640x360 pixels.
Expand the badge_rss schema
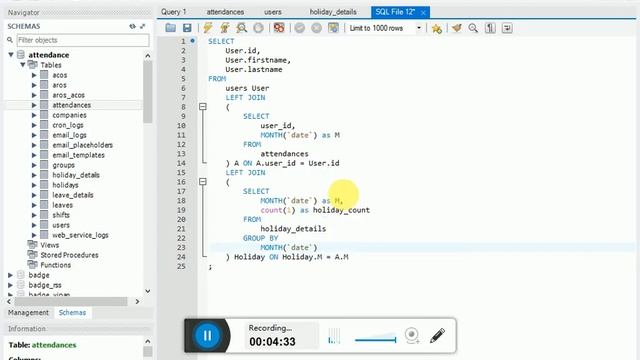pos(11,285)
